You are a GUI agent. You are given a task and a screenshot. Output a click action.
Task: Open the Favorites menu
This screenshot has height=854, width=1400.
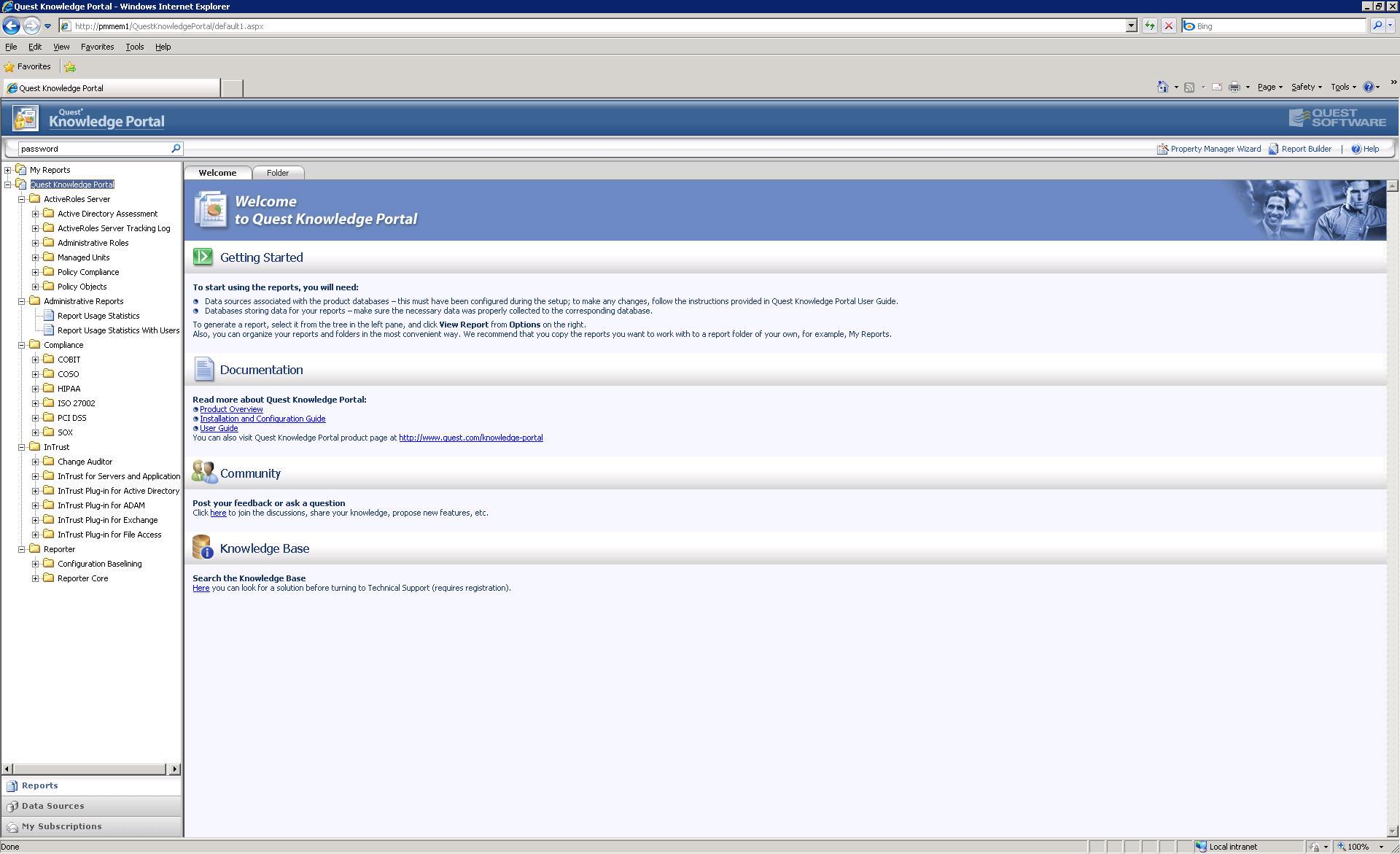click(x=97, y=47)
